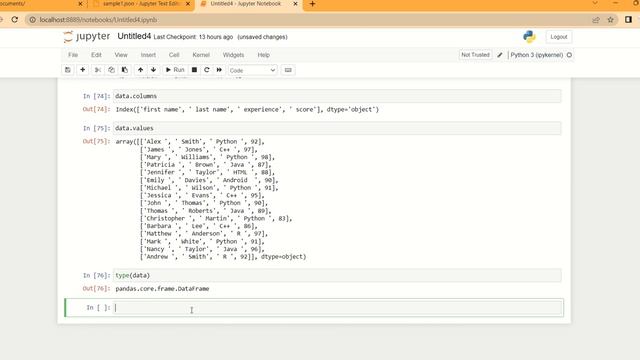This screenshot has height=360, width=640.
Task: Move selected cell up arrow
Action: tap(140, 70)
